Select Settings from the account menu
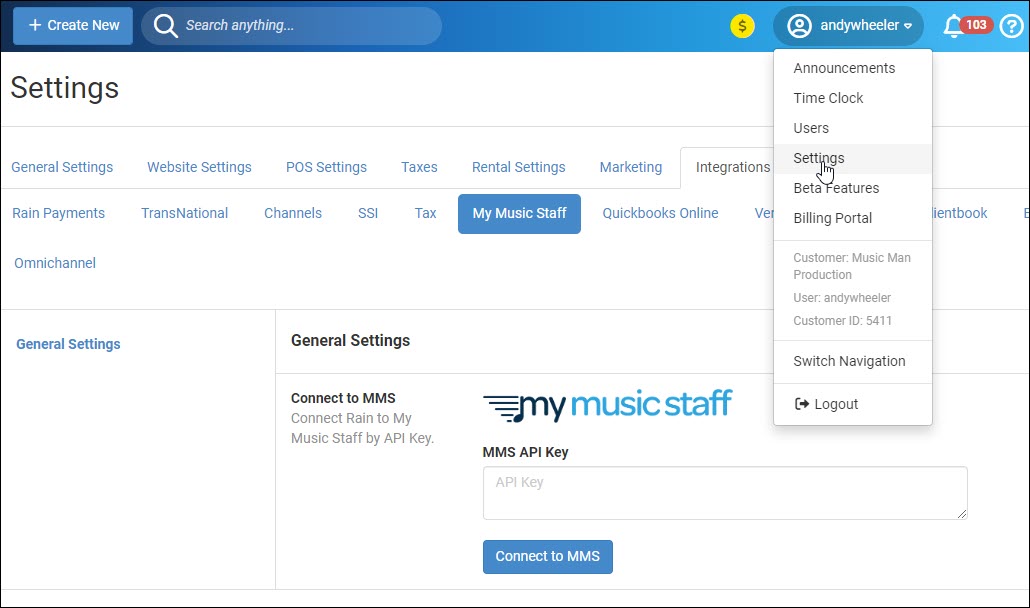This screenshot has width=1030, height=608. click(819, 158)
